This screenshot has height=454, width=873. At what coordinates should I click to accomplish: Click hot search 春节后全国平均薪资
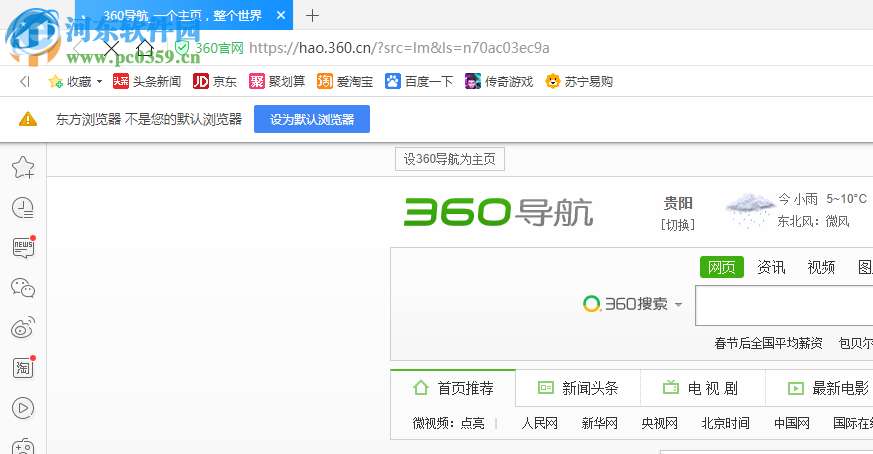click(768, 343)
